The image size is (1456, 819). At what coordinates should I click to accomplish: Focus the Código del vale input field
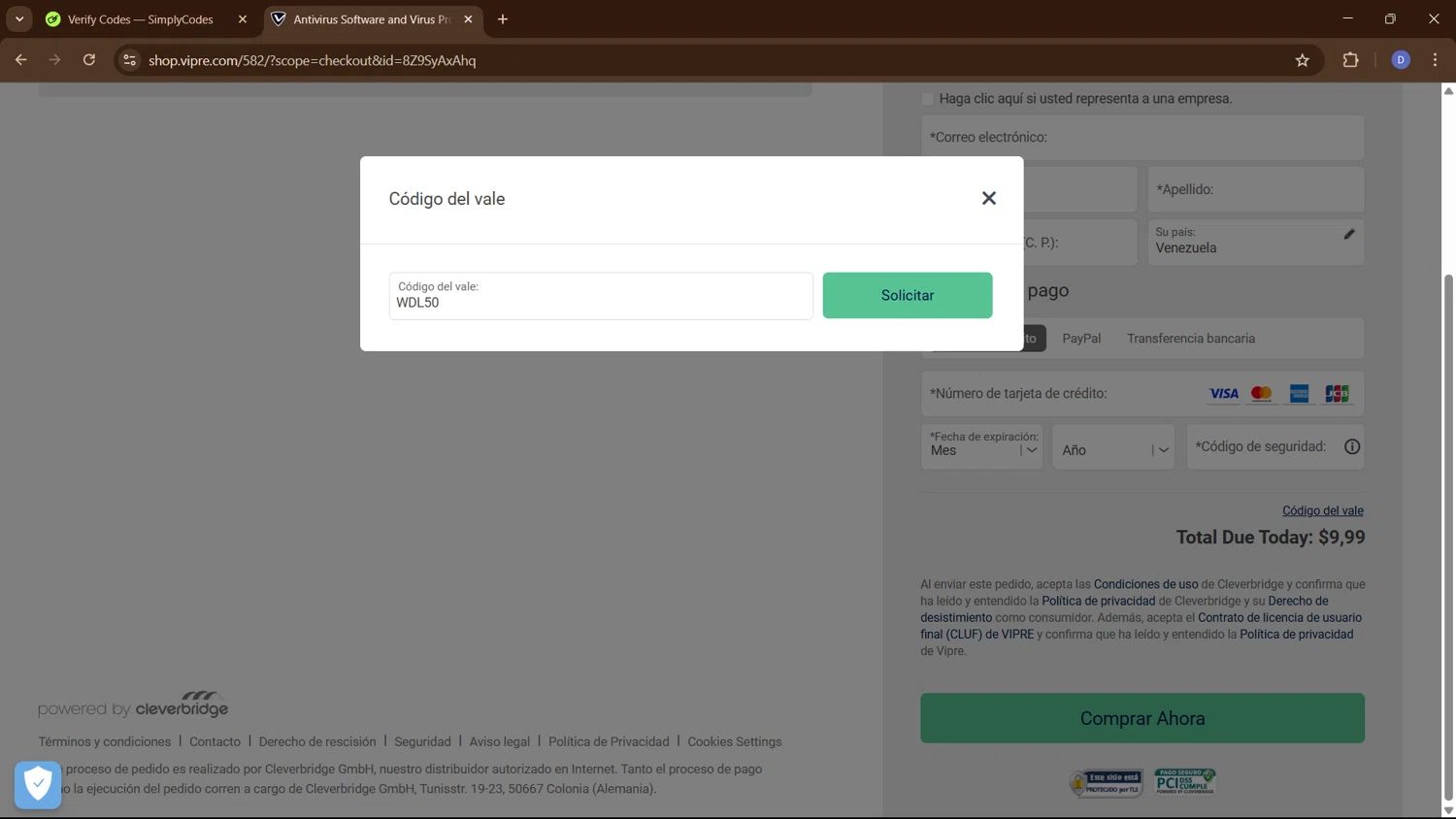601,296
